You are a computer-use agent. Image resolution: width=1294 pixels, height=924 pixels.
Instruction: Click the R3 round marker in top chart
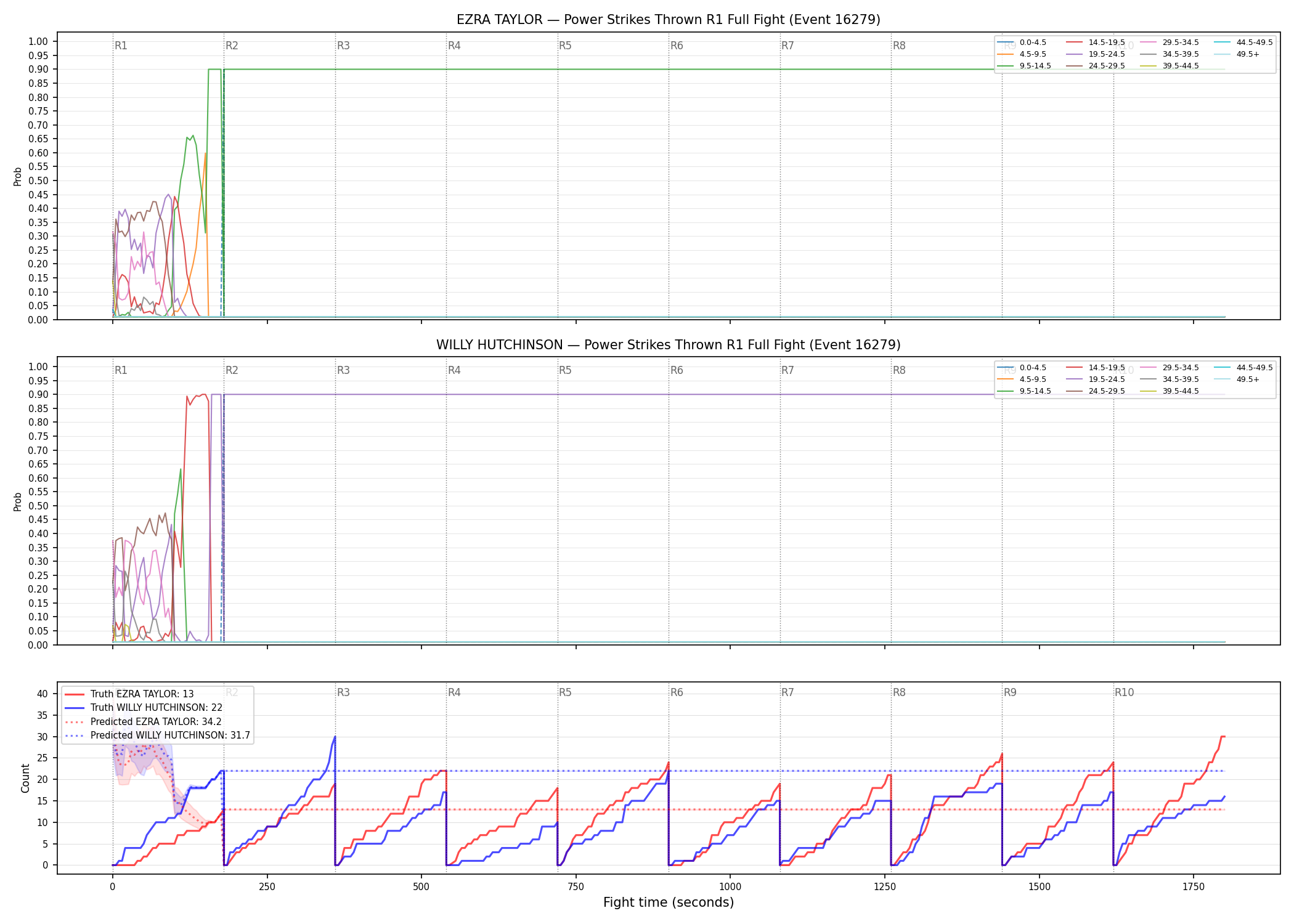[x=343, y=46]
